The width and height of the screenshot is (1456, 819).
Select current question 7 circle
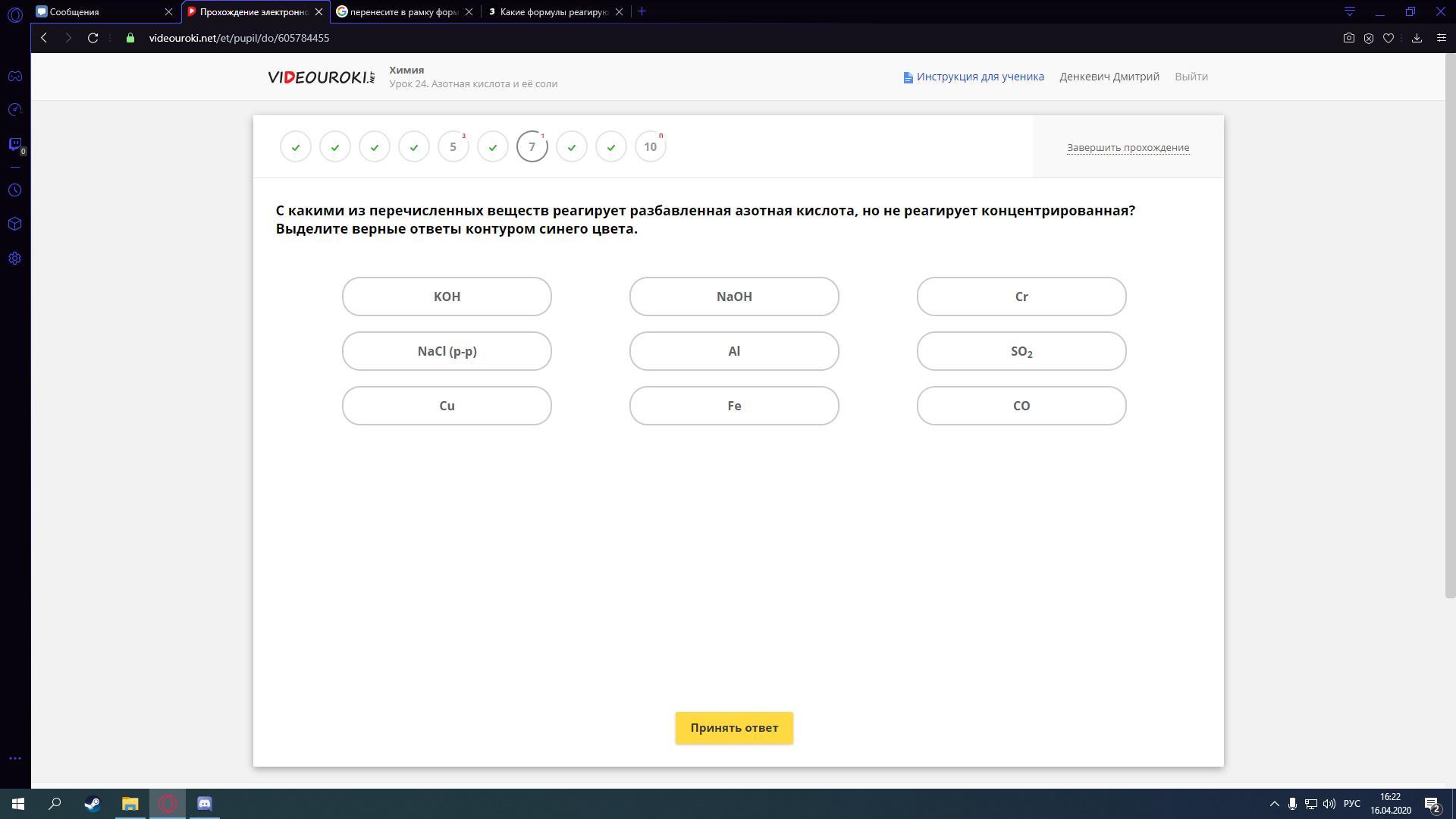pos(532,147)
